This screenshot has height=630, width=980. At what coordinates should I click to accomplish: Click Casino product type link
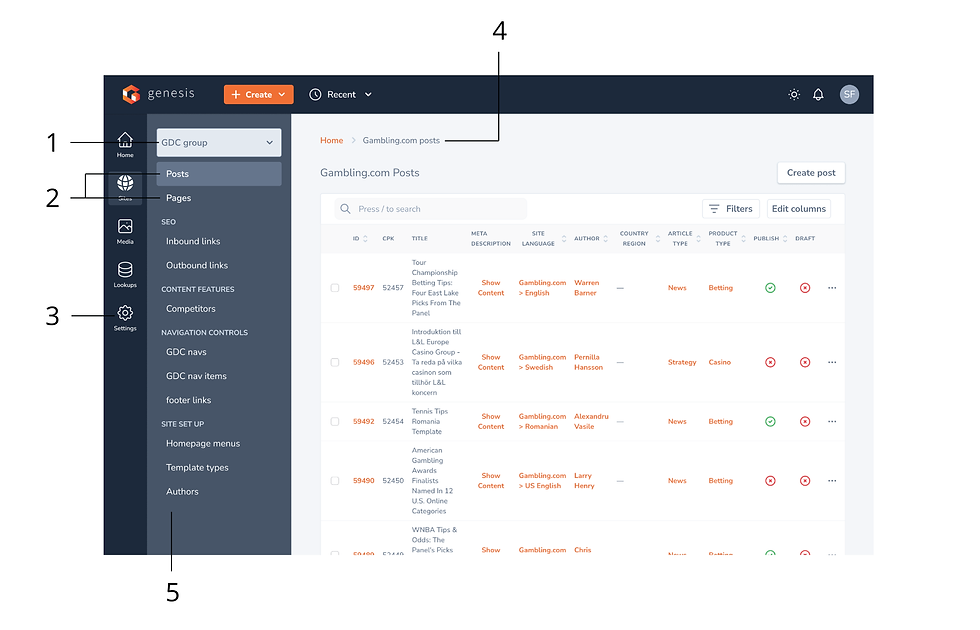pos(719,362)
